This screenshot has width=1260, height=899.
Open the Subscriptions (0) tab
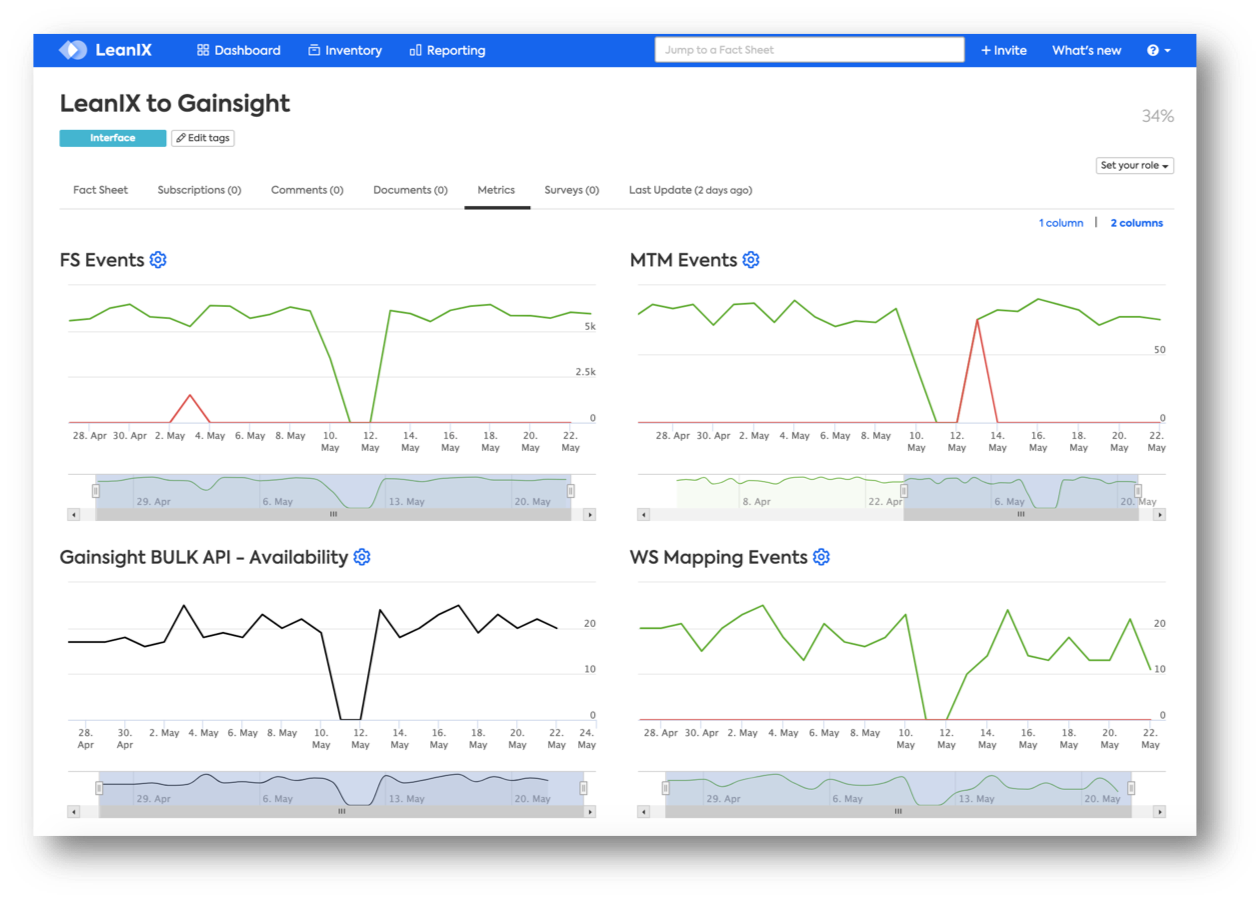point(199,190)
